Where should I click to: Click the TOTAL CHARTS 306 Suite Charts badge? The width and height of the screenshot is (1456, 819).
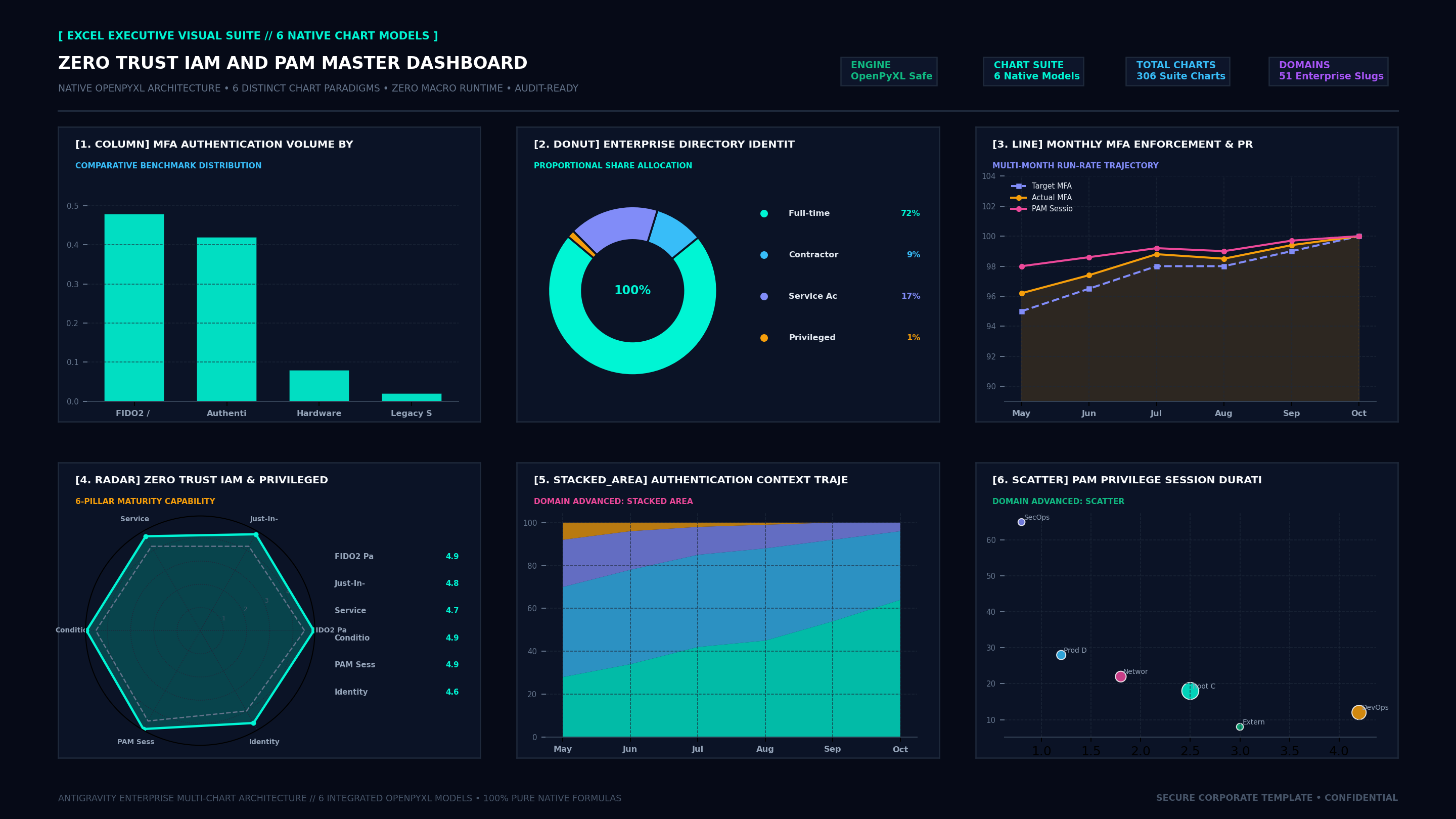point(1177,71)
